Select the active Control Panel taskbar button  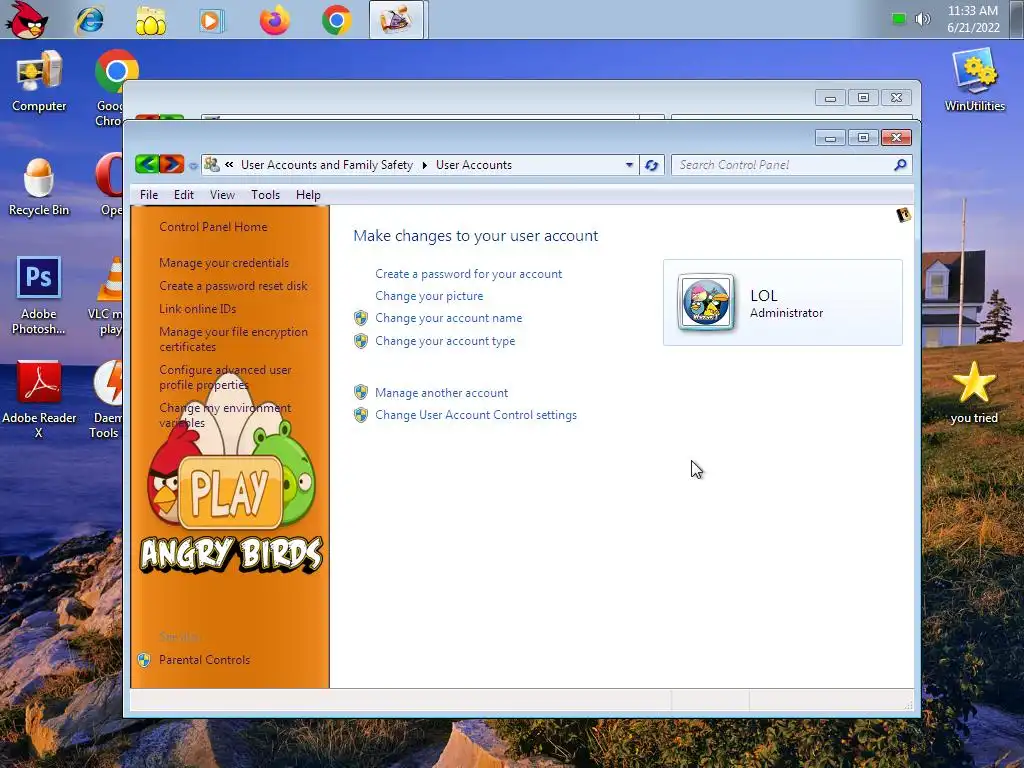[x=396, y=20]
